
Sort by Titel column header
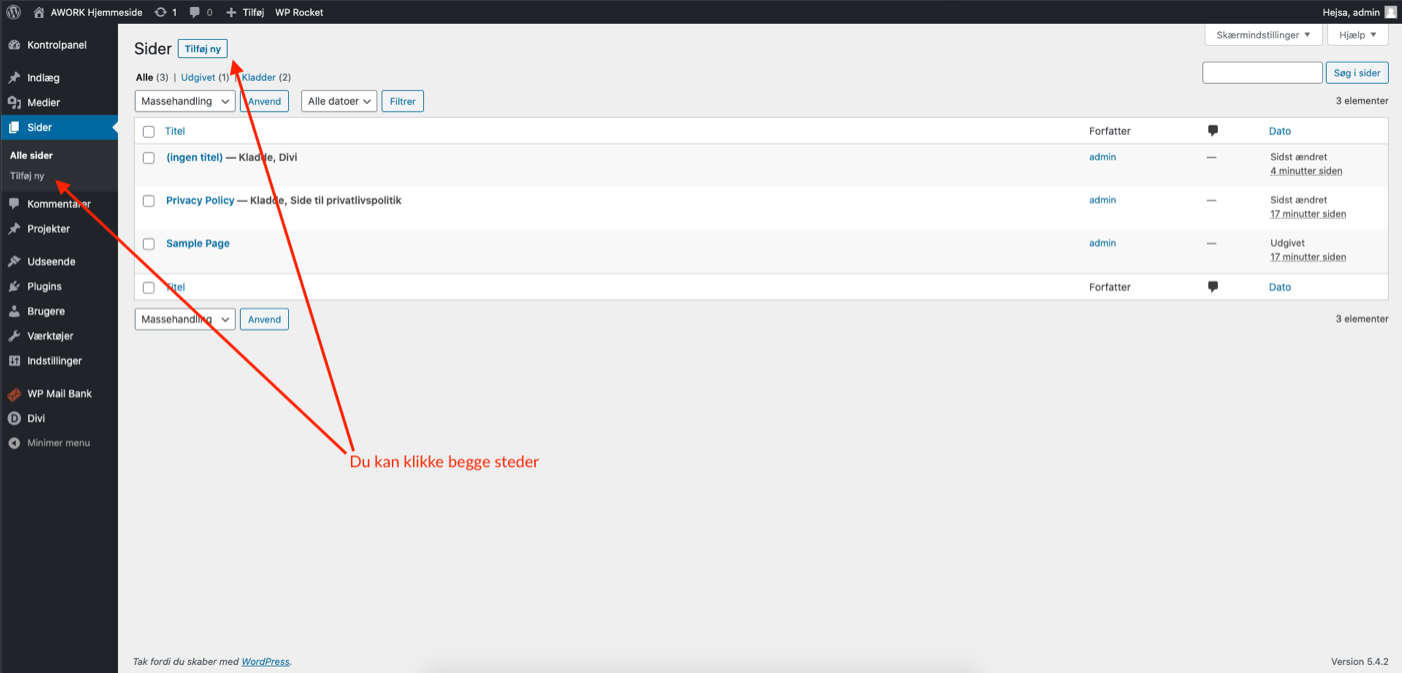pyautogui.click(x=175, y=131)
